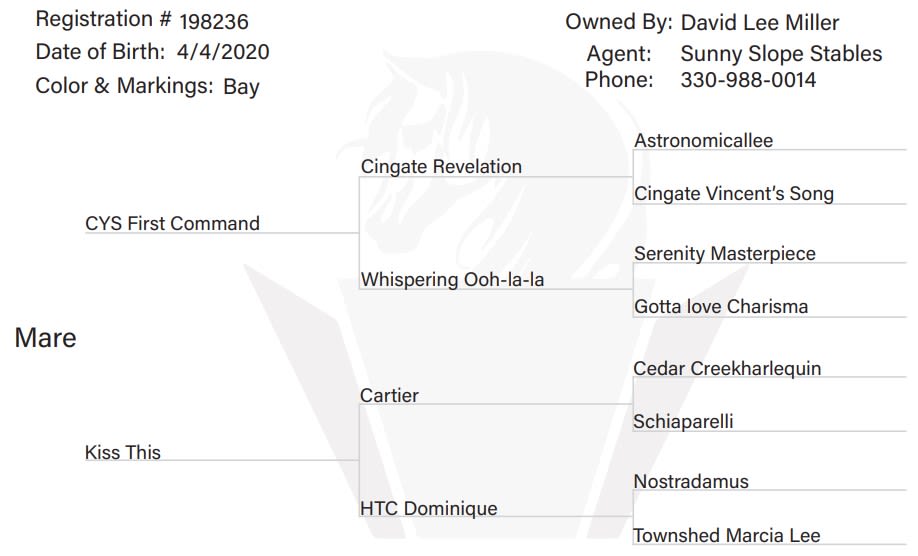Viewport: 918px width, 556px height.
Task: Select sire CYS First Command
Action: tap(172, 223)
